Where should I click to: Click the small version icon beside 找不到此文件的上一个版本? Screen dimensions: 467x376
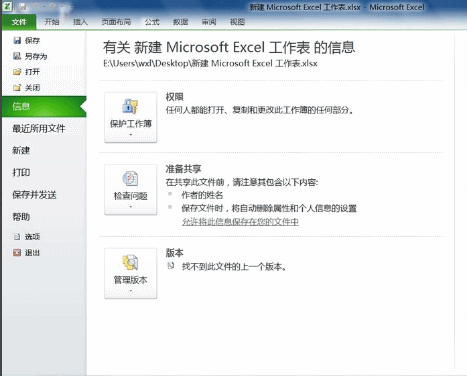(171, 266)
